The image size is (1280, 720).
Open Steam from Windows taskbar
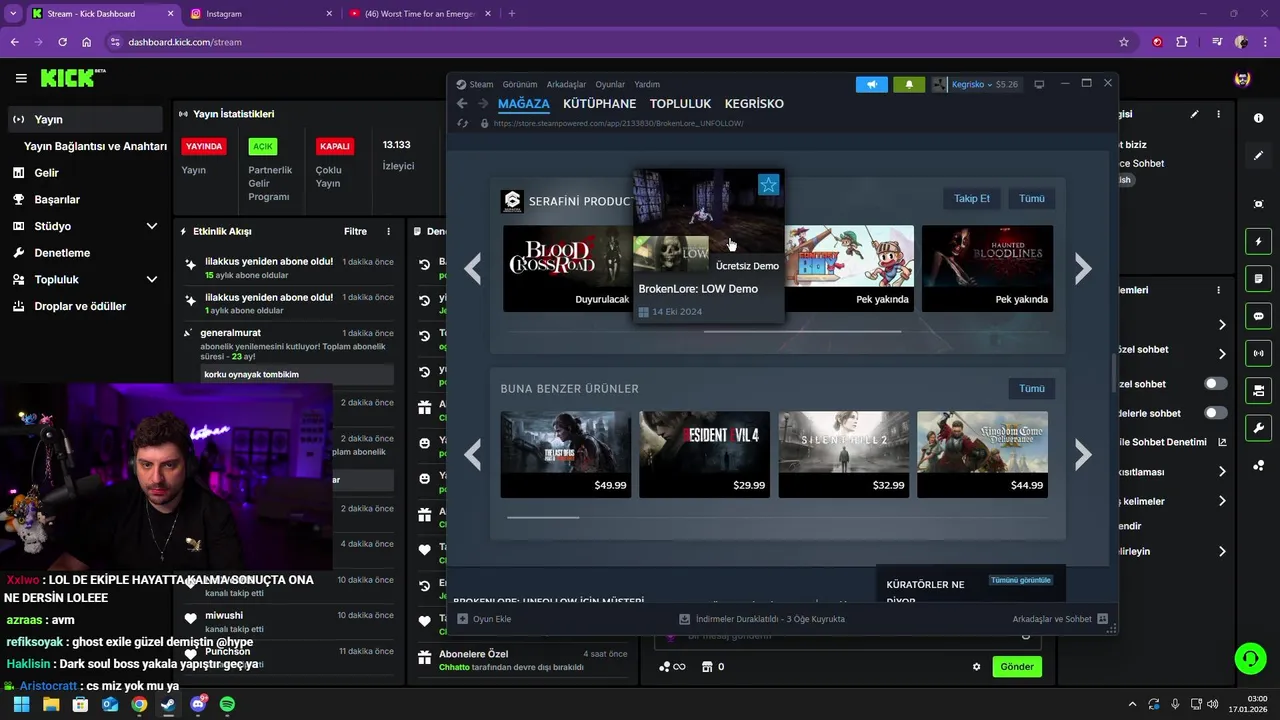(x=168, y=704)
